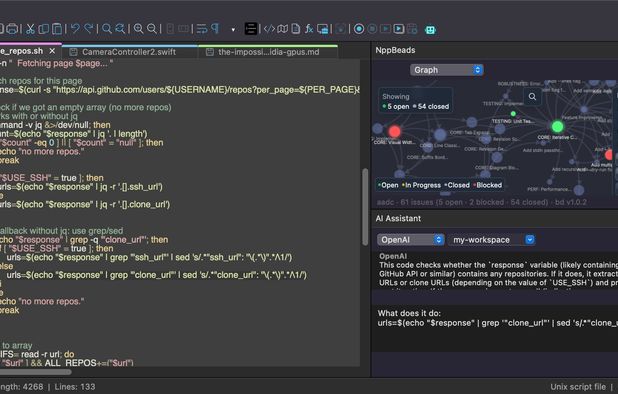Open the Function List fx icon
This screenshot has height=394, width=618.
tap(309, 29)
